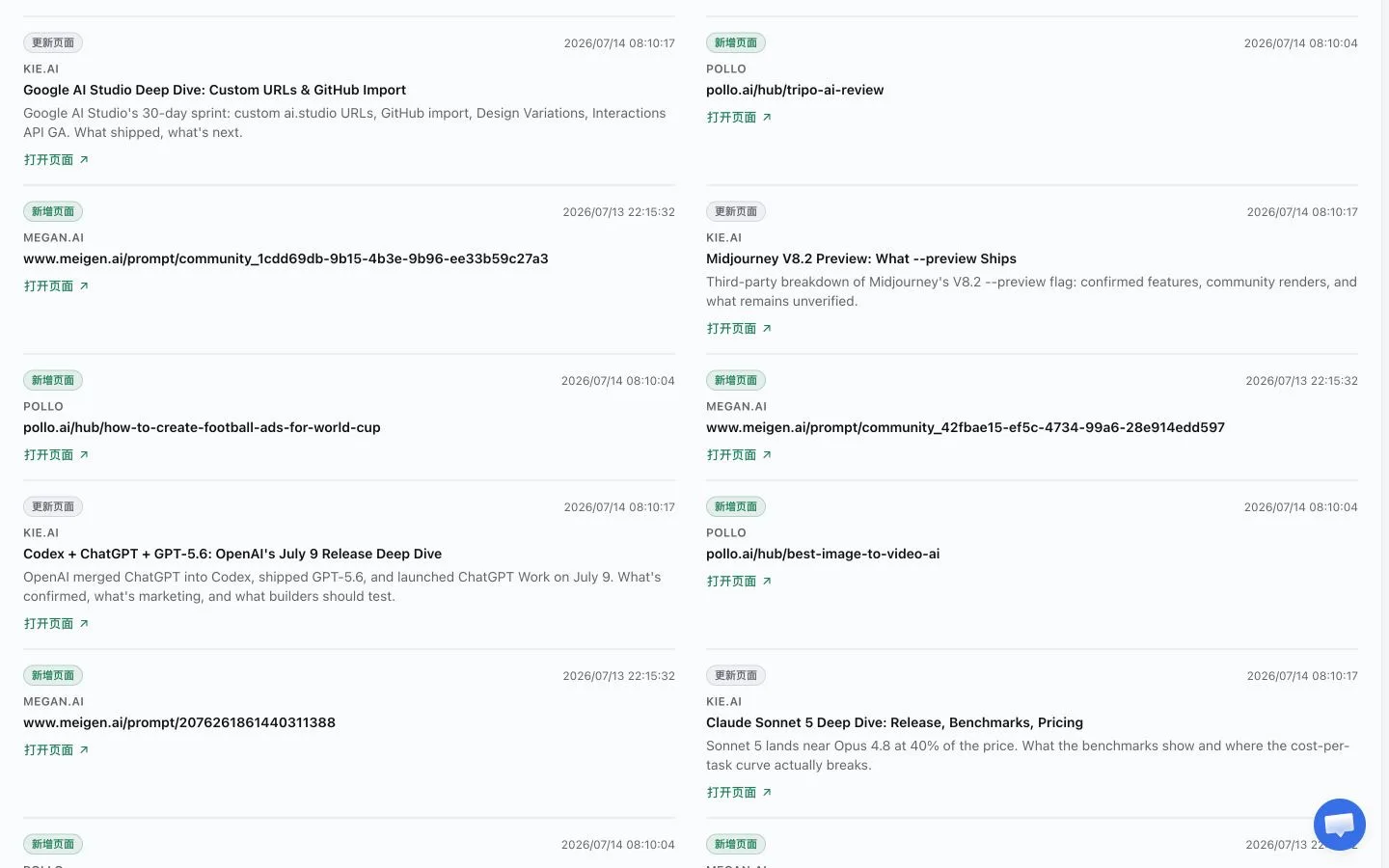Click KIE.AI source label above Google AI Studio

point(41,69)
